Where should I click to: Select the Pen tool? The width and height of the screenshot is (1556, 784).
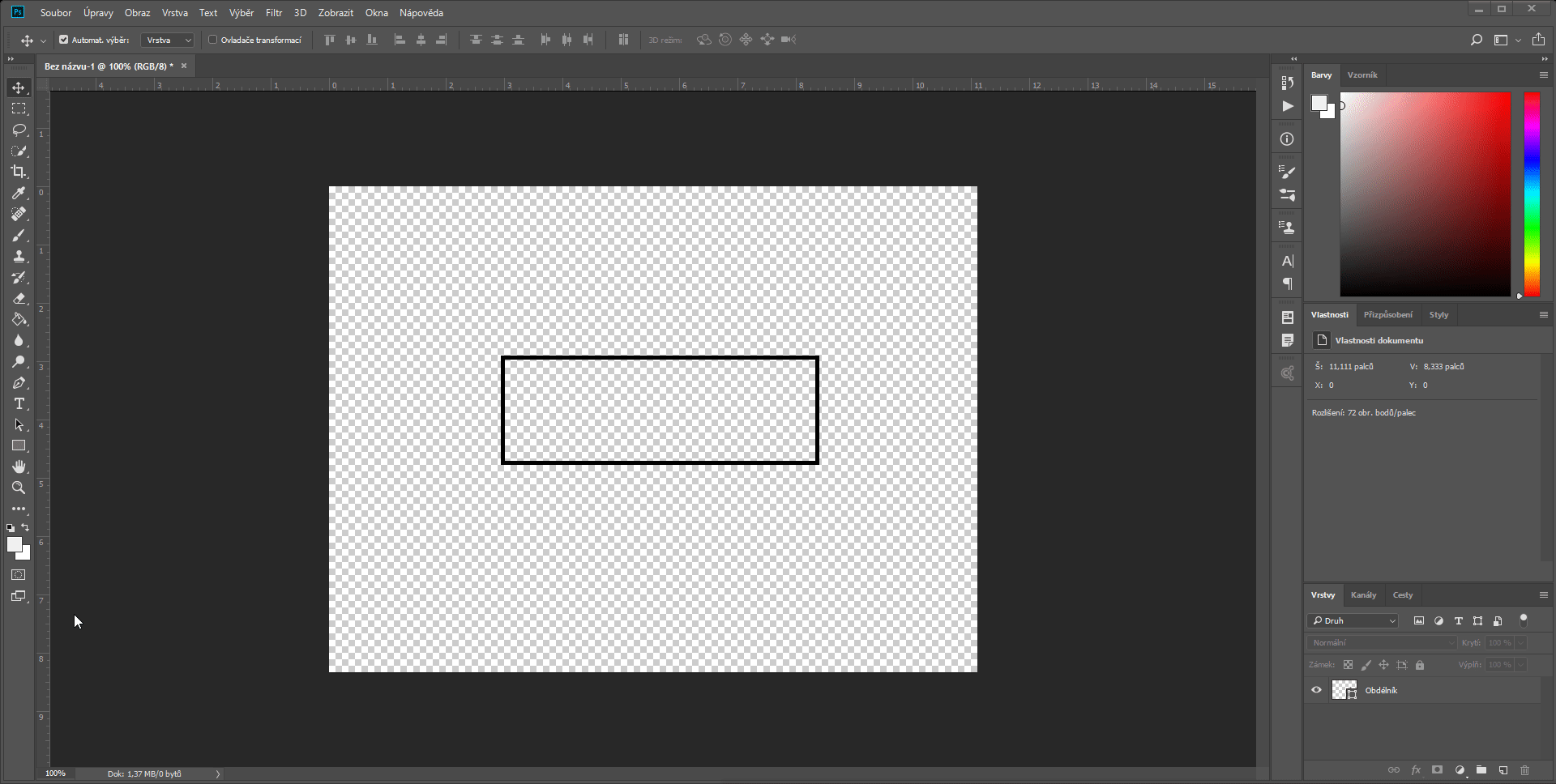pyautogui.click(x=19, y=382)
